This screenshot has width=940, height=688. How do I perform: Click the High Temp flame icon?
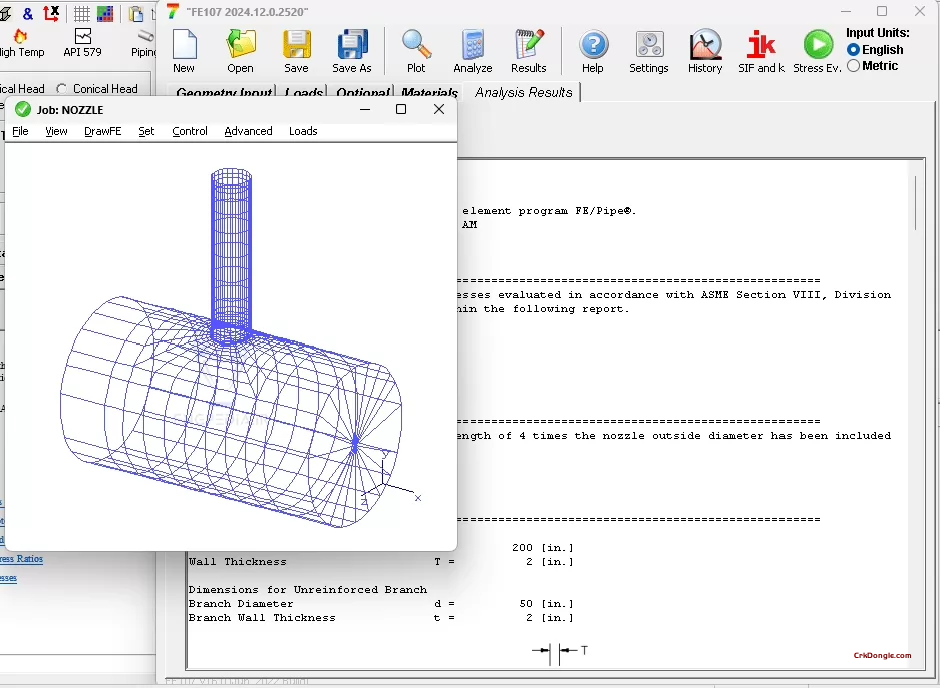pos(20,36)
